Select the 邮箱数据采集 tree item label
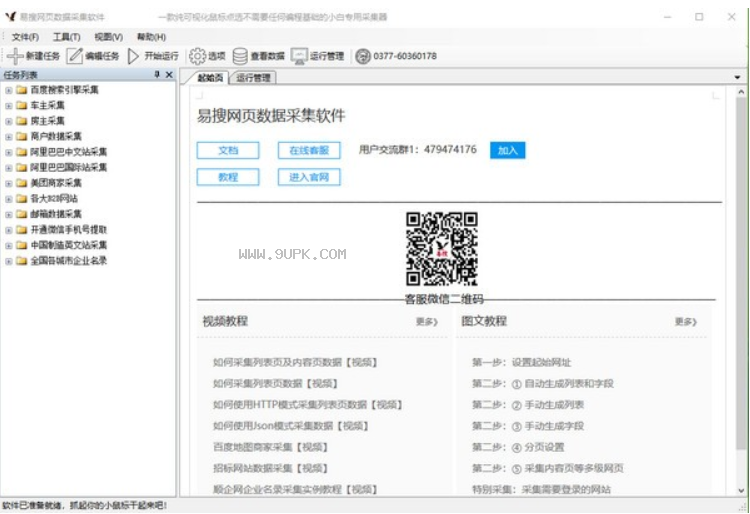The height and width of the screenshot is (514, 750). pyautogui.click(x=56, y=214)
